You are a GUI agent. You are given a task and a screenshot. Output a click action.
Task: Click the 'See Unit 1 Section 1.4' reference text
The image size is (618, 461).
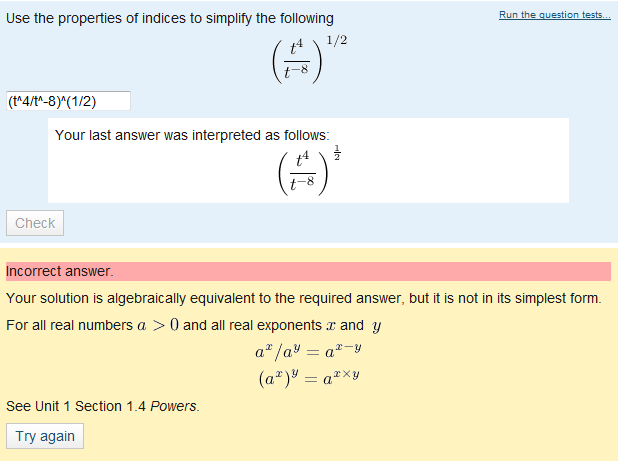76,406
